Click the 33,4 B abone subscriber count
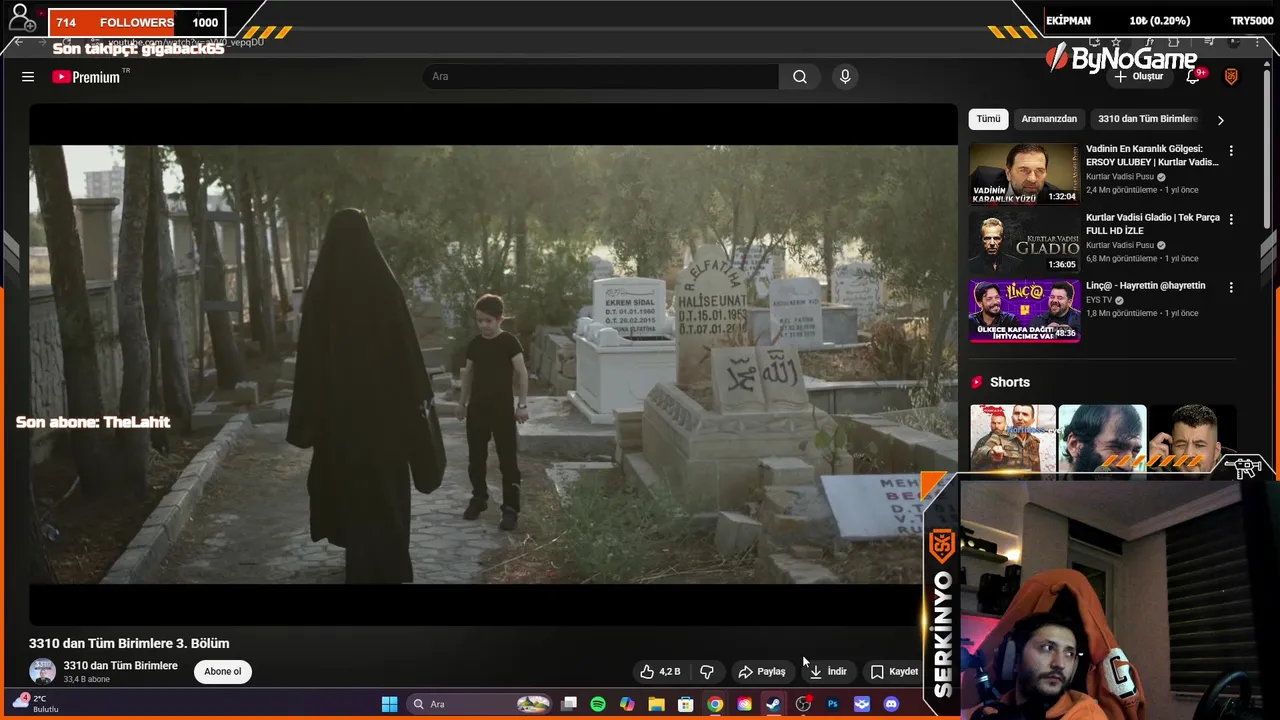Viewport: 1280px width, 720px height. coord(87,680)
